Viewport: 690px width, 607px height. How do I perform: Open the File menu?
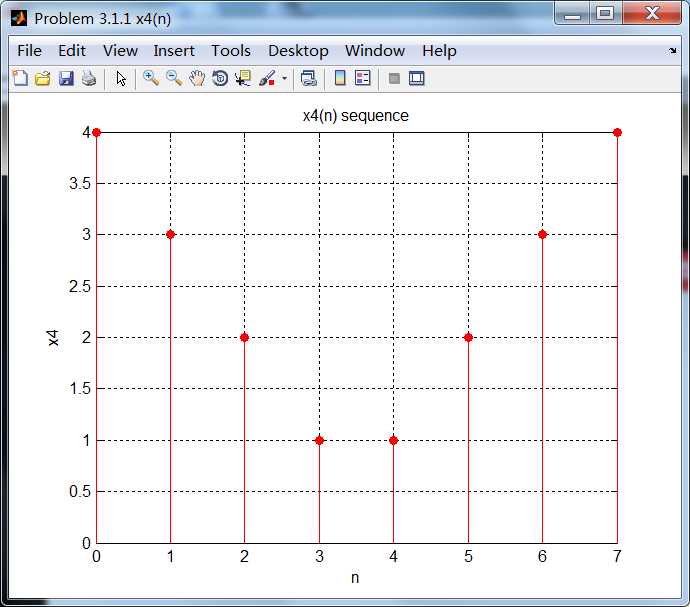click(x=29, y=51)
